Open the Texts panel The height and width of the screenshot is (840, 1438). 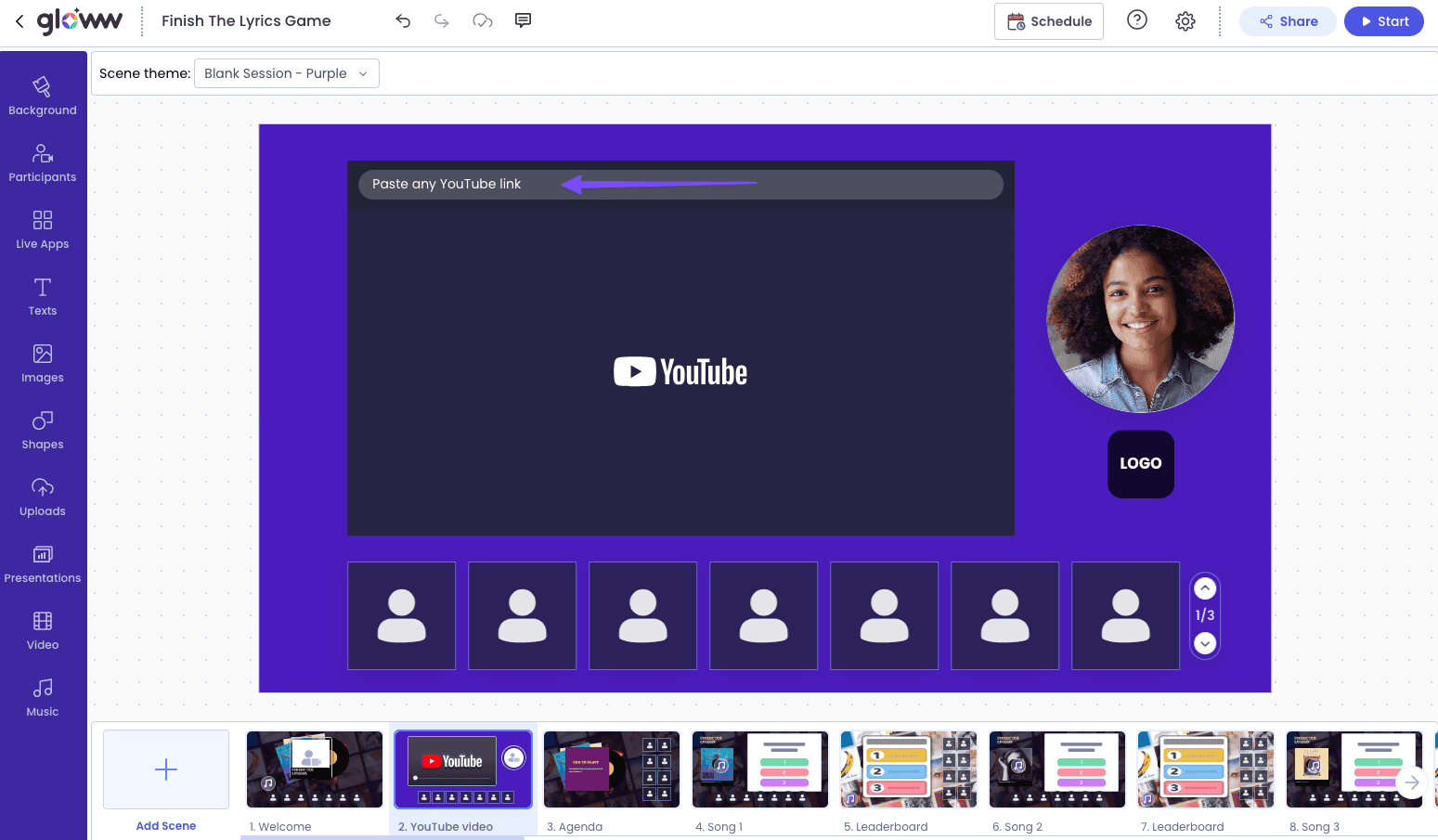pyautogui.click(x=43, y=296)
